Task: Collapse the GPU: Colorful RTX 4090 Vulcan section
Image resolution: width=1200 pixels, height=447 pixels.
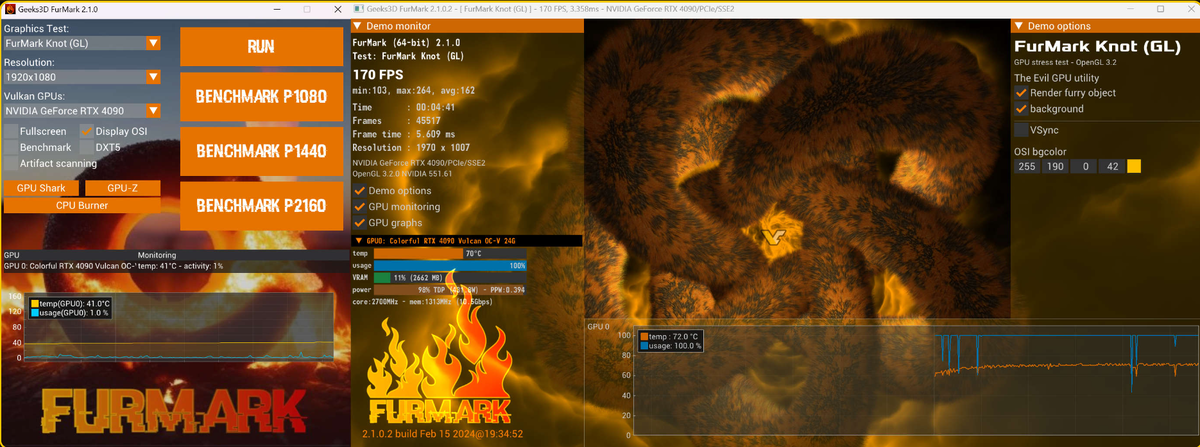Action: coord(359,241)
